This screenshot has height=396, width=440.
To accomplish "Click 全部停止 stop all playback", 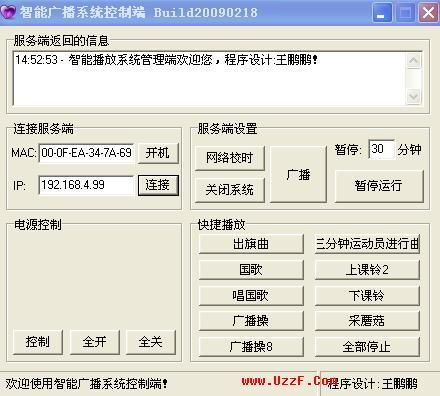I will point(367,347).
